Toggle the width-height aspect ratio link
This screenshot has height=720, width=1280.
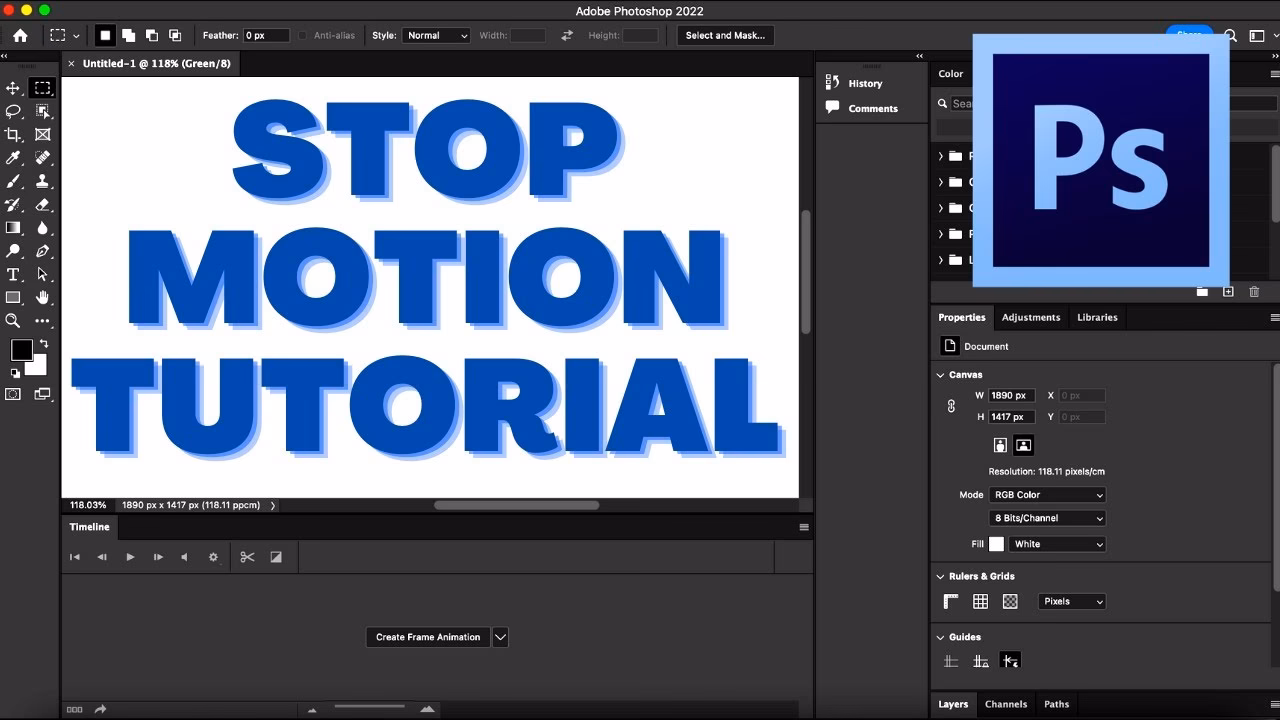(951, 406)
